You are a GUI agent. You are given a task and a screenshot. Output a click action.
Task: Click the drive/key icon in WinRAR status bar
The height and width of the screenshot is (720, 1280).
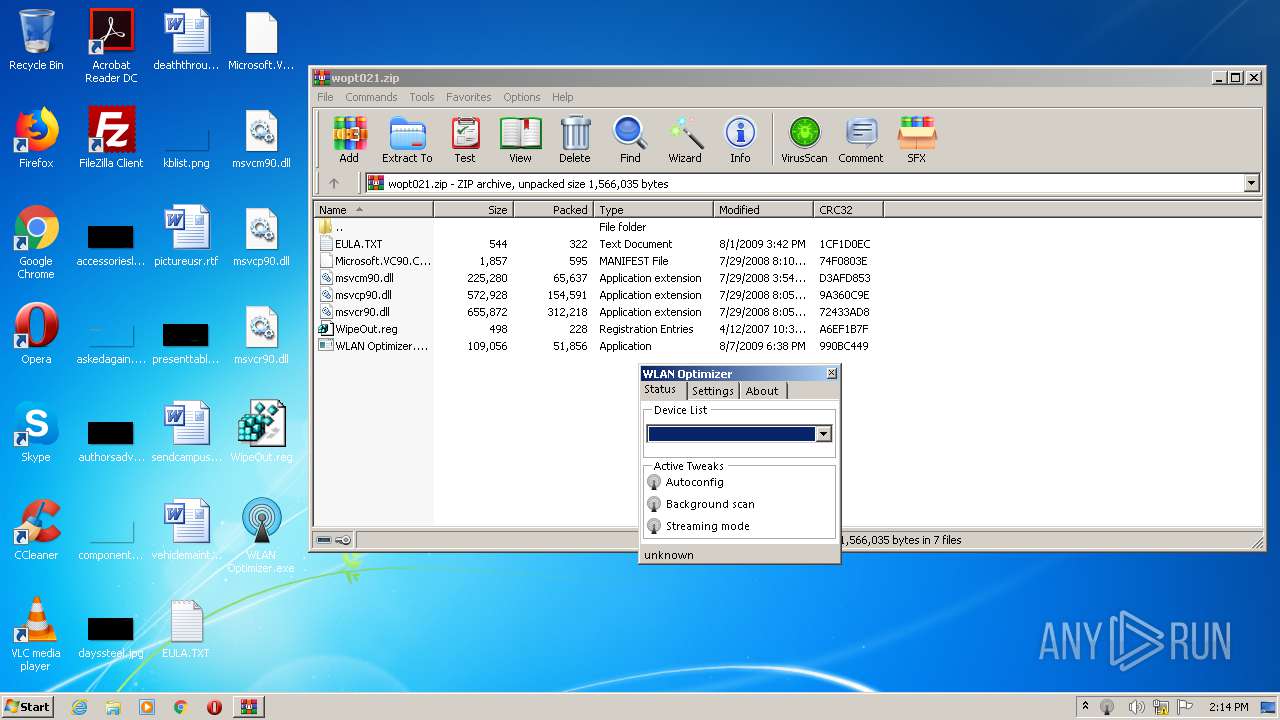coord(334,540)
